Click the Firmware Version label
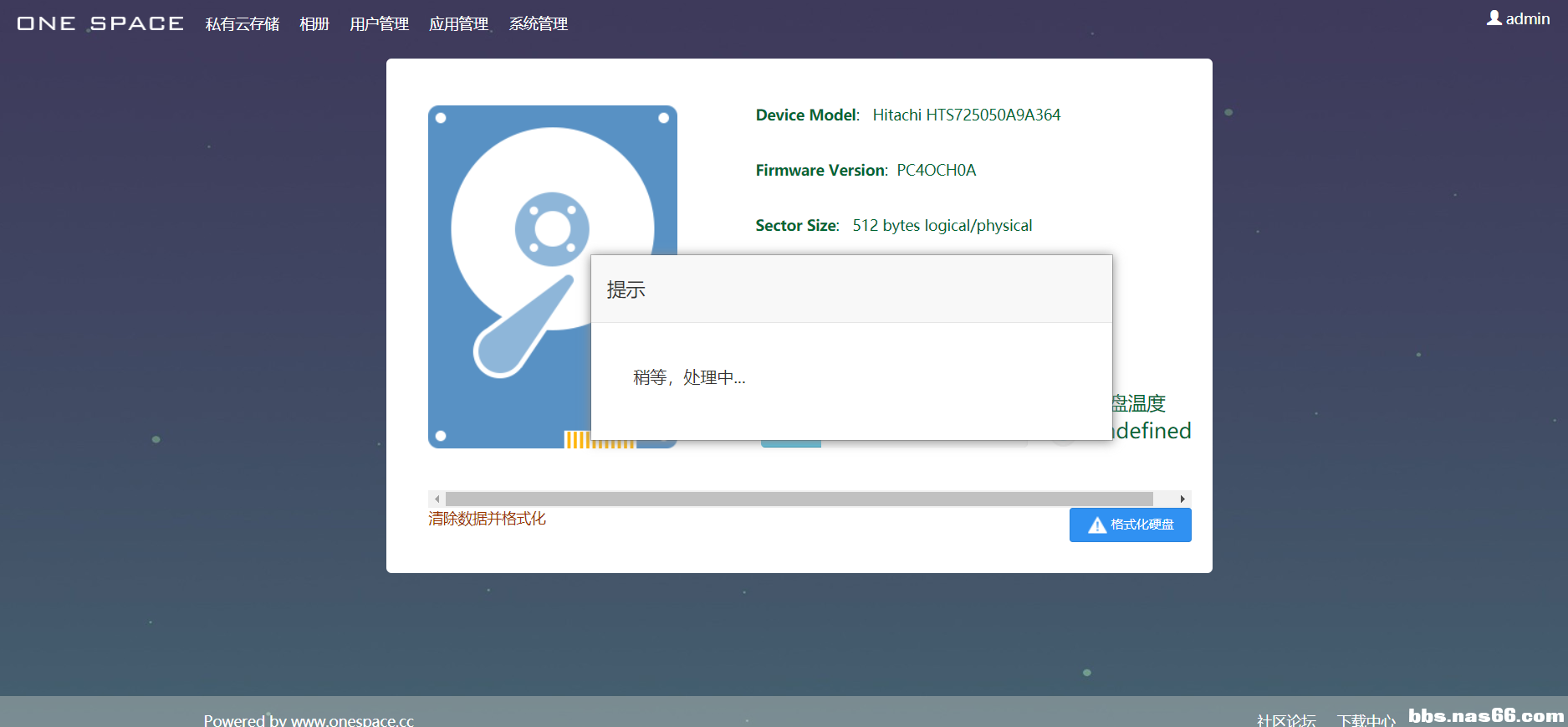 pos(822,171)
